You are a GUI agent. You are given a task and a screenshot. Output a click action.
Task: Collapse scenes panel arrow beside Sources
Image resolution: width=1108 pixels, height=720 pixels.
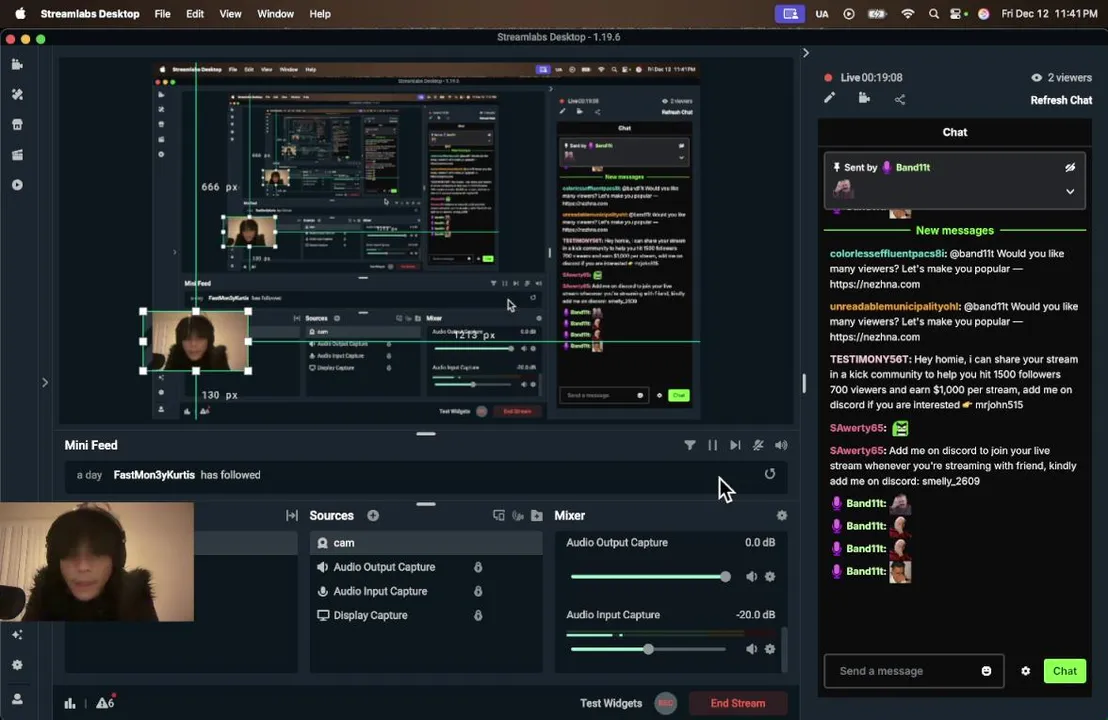click(292, 516)
